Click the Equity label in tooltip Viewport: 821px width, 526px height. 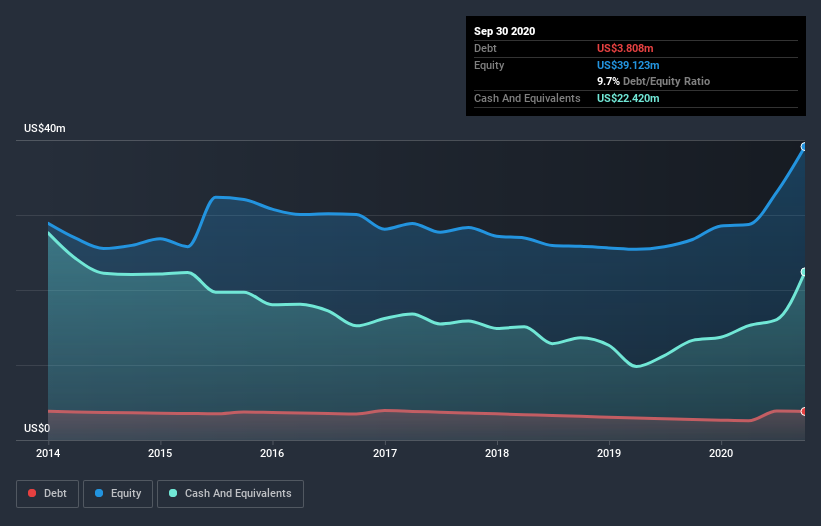489,65
